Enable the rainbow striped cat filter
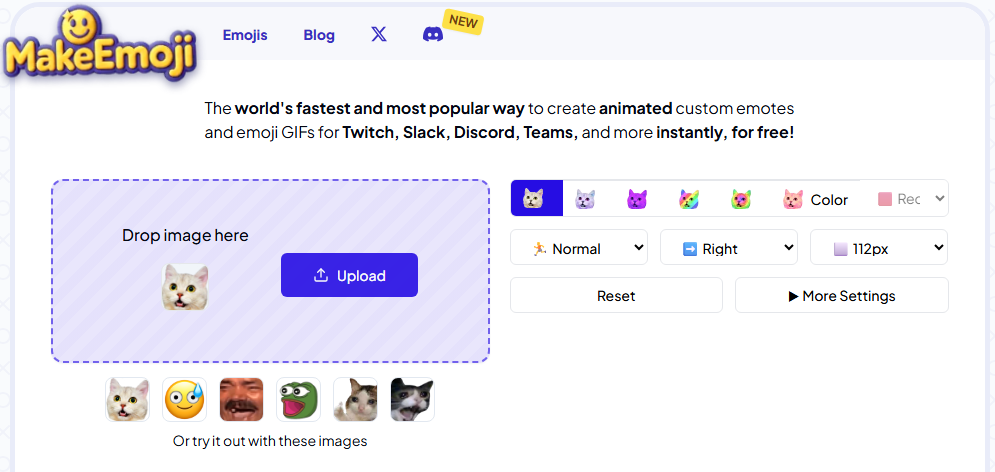This screenshot has width=995, height=472. coord(689,199)
